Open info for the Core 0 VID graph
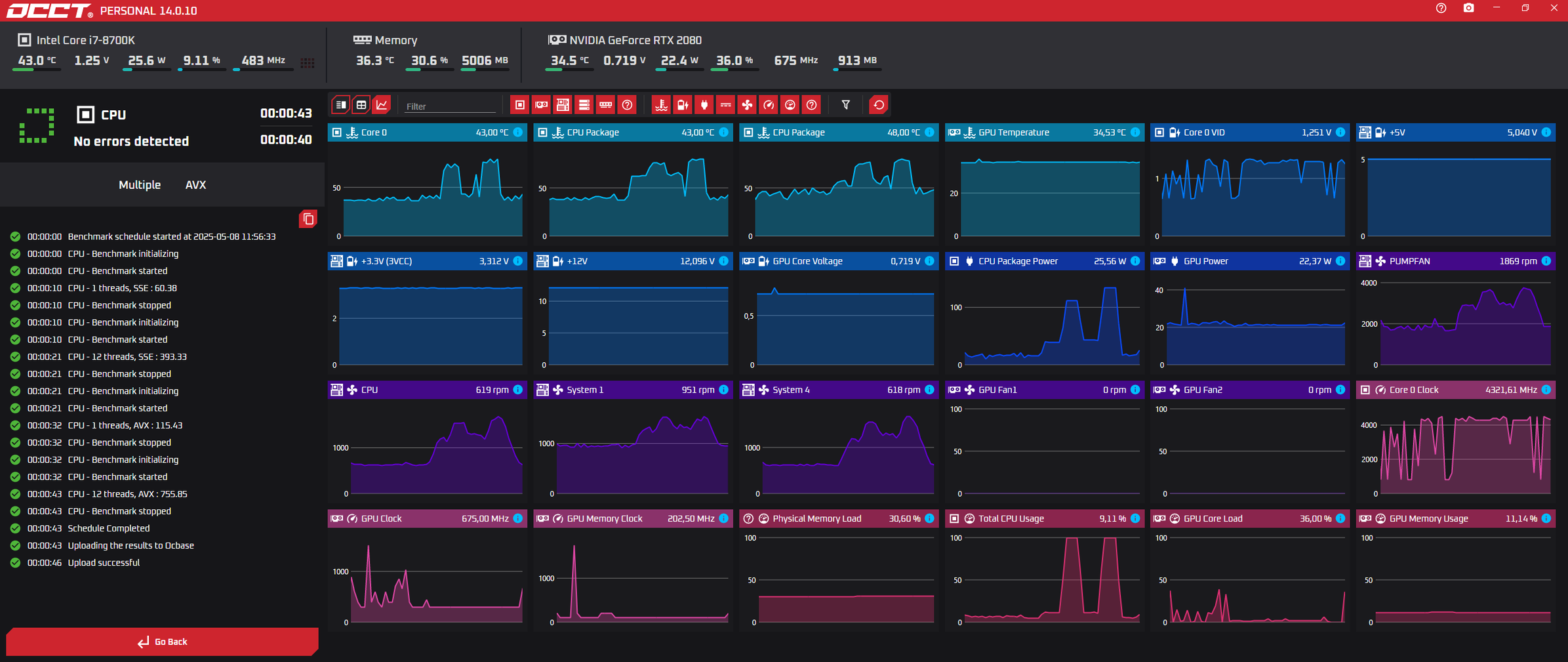Viewport: 1568px width, 662px height. [x=1340, y=133]
